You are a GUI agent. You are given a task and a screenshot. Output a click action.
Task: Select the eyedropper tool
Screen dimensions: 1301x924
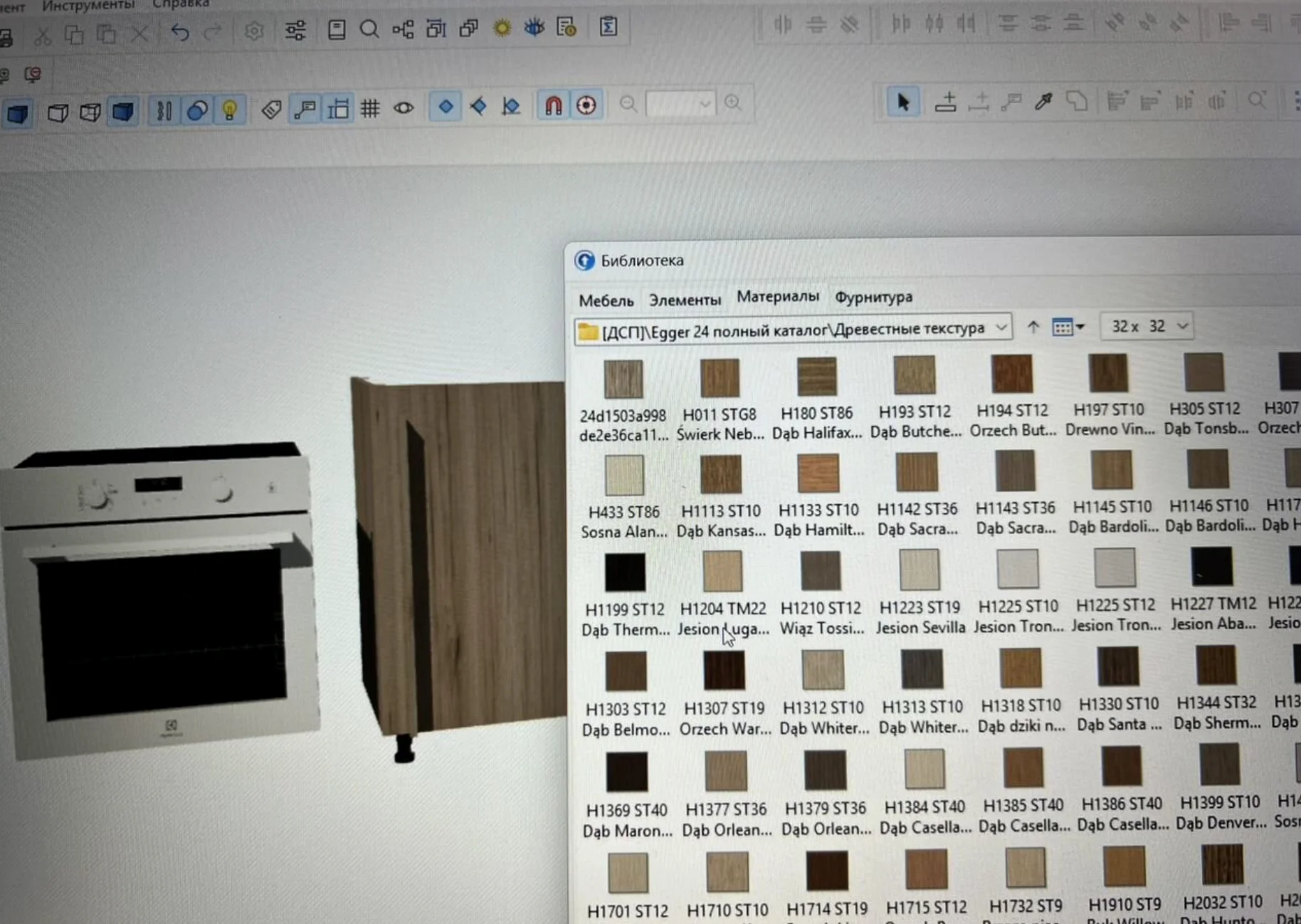(1043, 102)
